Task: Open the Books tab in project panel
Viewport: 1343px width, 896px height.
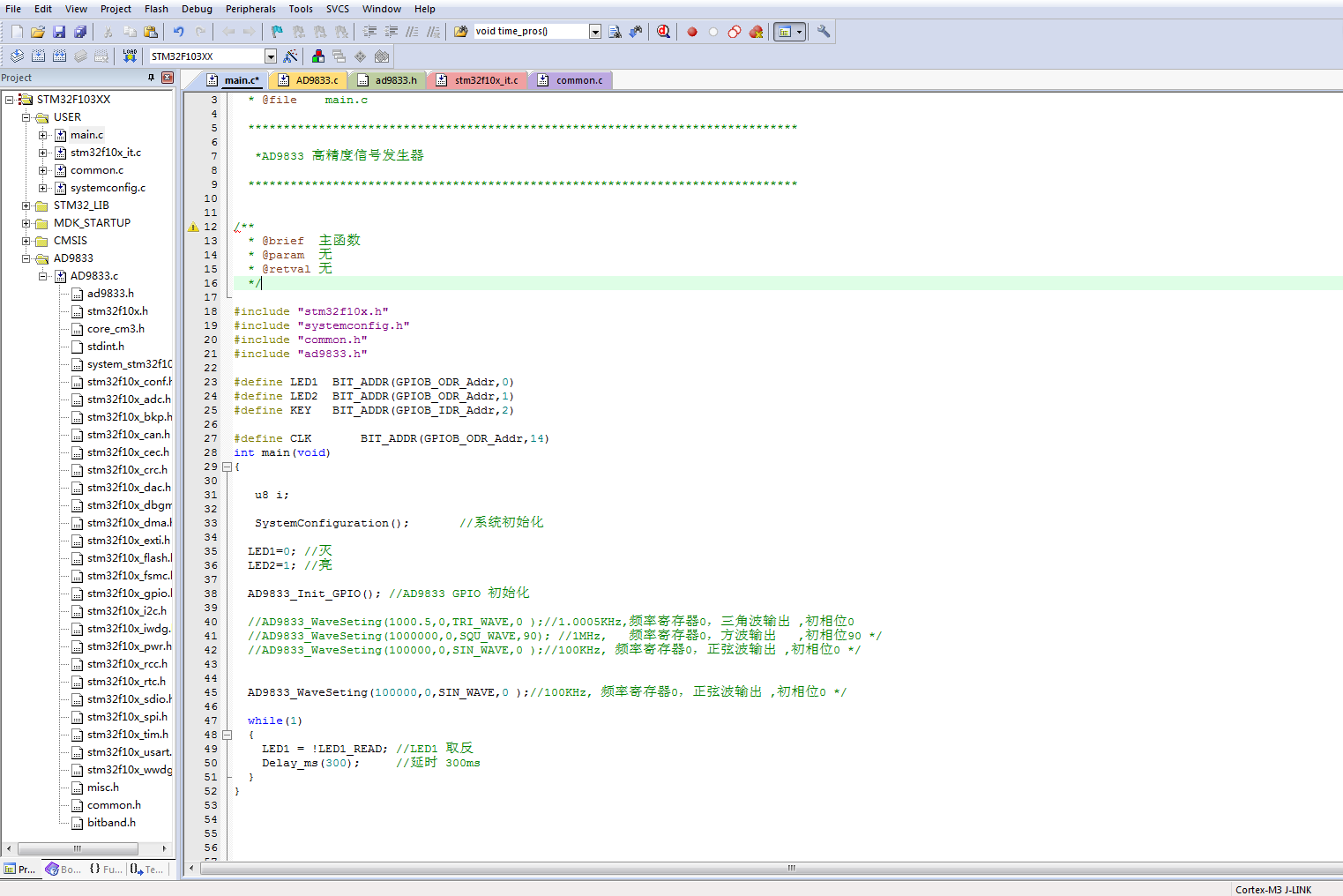Action: tap(63, 869)
